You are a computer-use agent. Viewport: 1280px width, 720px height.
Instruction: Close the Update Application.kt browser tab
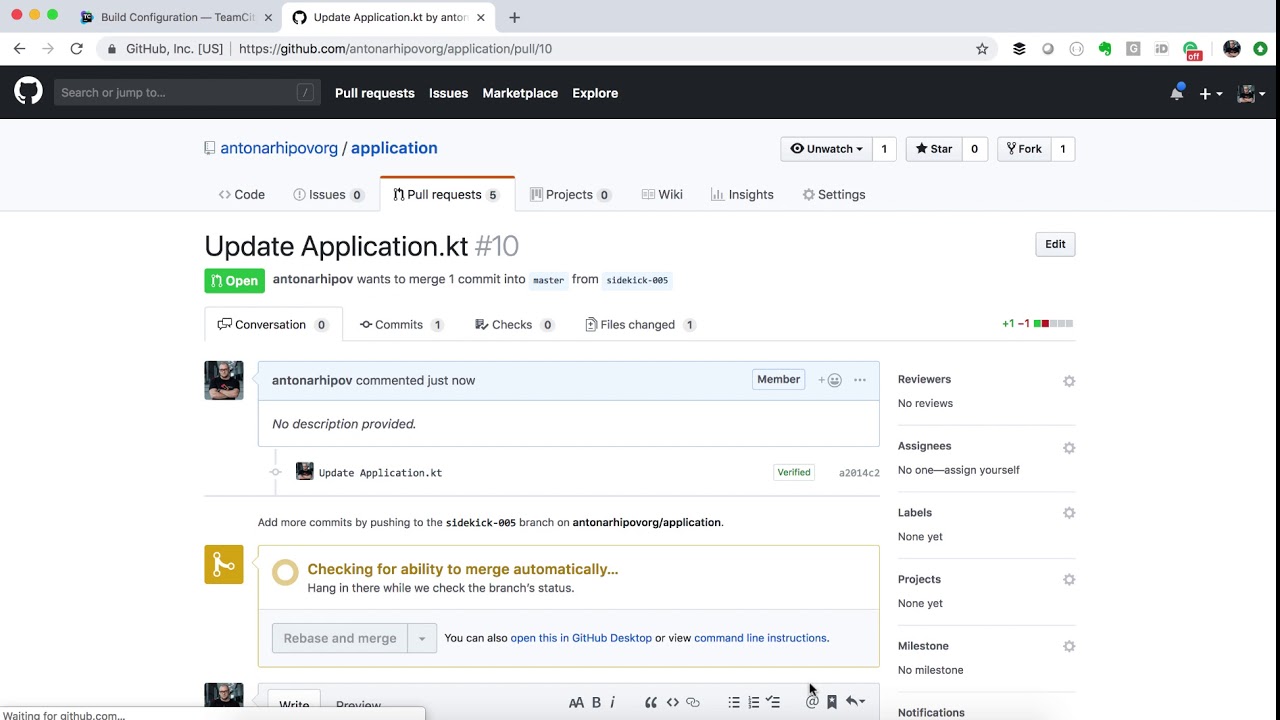tap(480, 17)
